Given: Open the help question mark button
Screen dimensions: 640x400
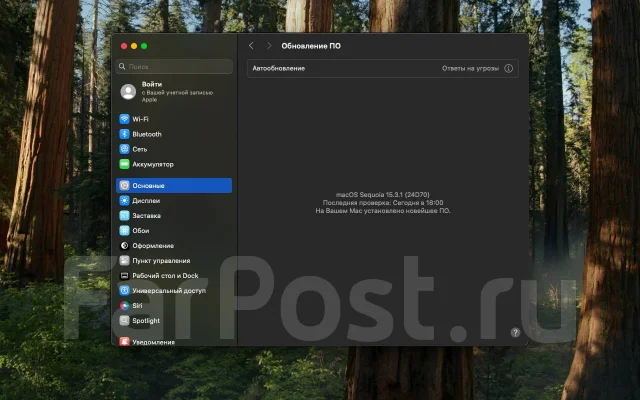Looking at the screenshot, I should 515,332.
